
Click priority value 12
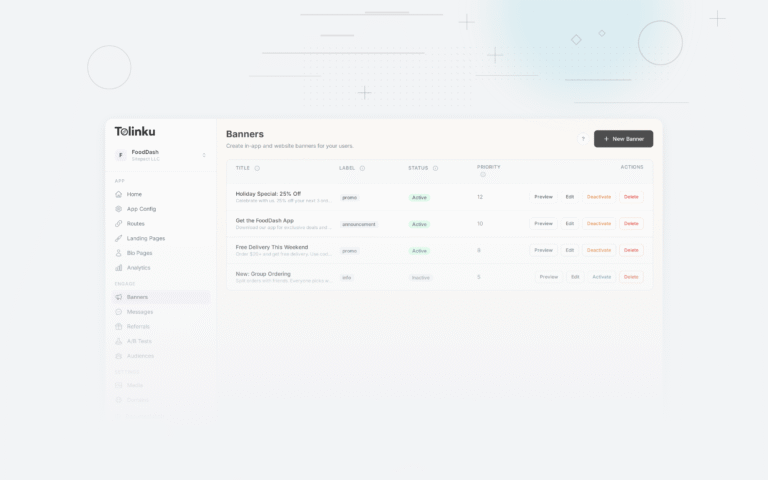pos(480,197)
